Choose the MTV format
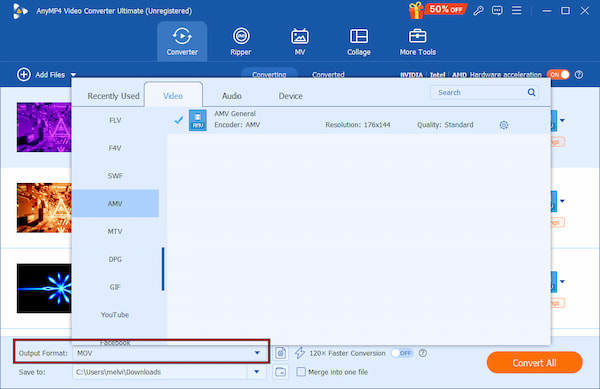Image resolution: width=600 pixels, height=389 pixels. tap(115, 231)
